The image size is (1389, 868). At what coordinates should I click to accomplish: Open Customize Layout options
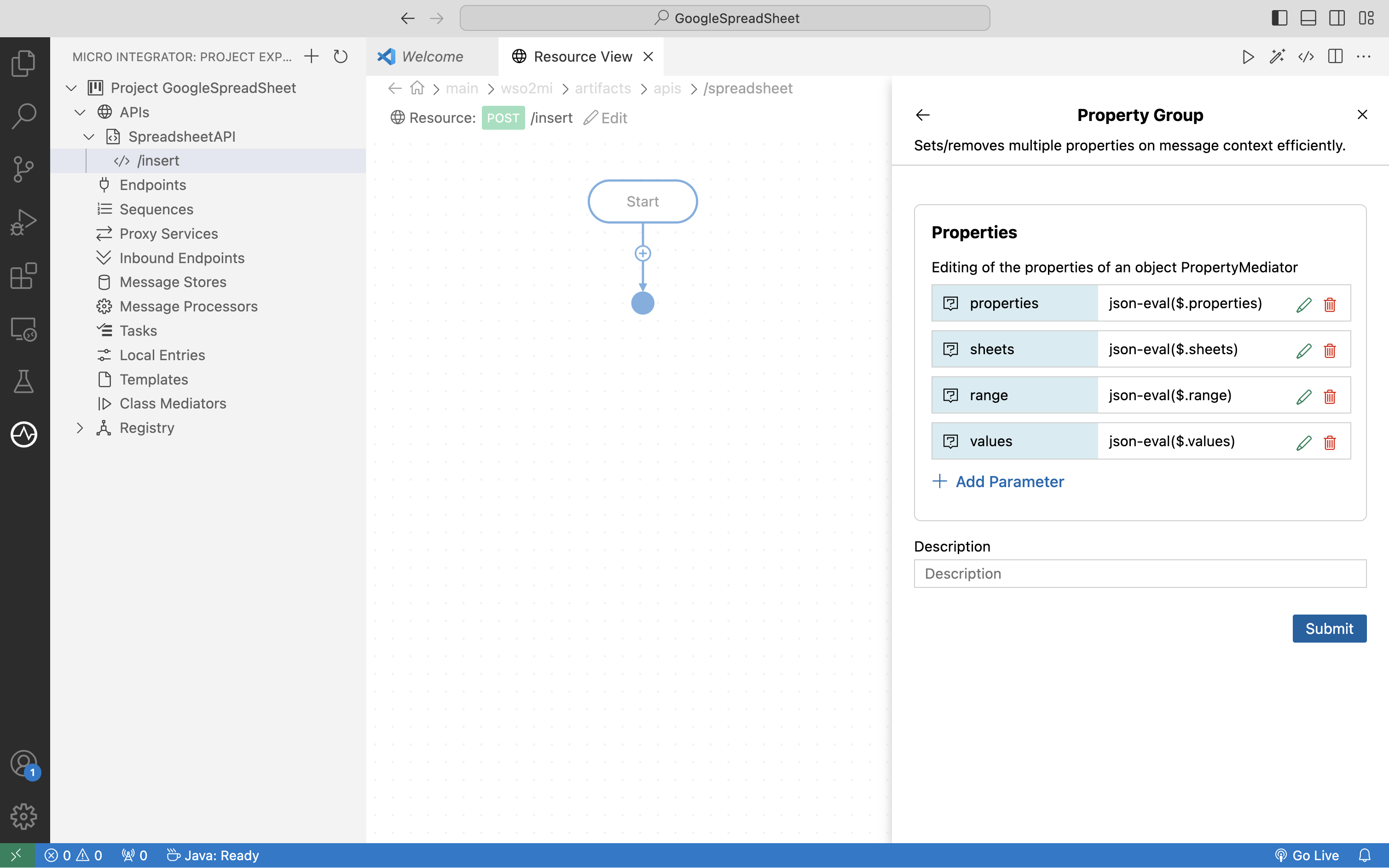pyautogui.click(x=1366, y=18)
